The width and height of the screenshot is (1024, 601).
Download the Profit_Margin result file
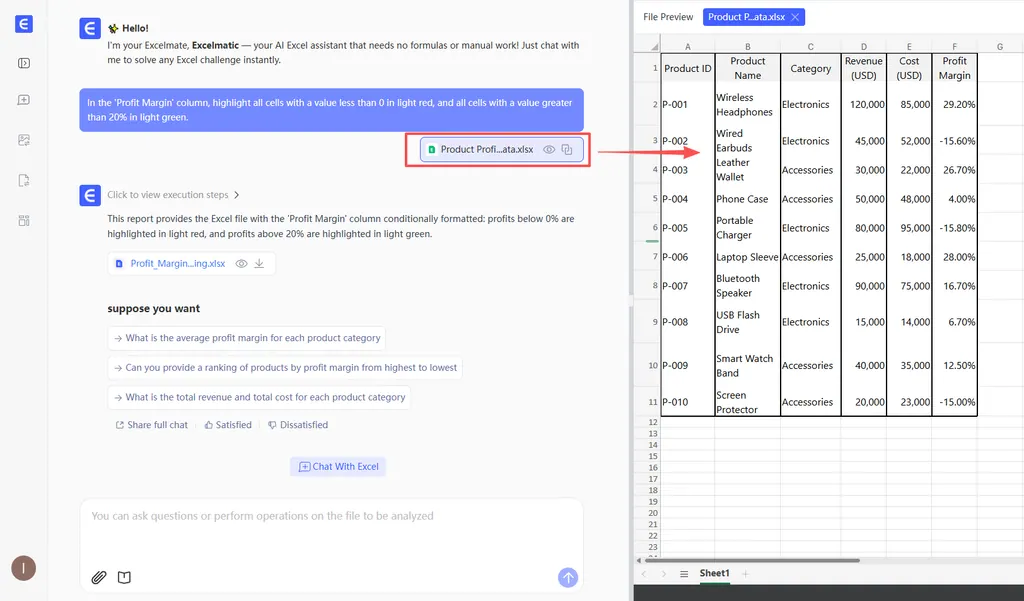click(x=259, y=264)
